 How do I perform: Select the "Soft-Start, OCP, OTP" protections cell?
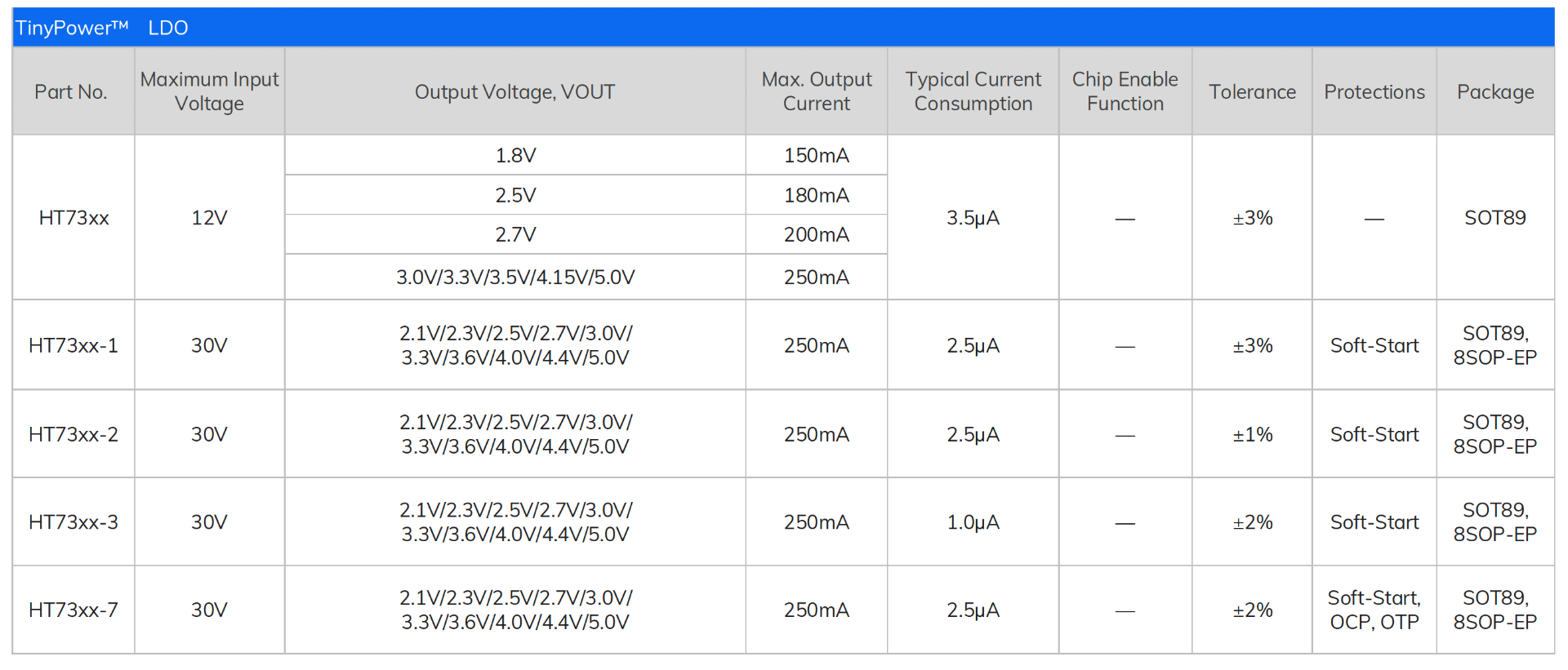point(1374,610)
